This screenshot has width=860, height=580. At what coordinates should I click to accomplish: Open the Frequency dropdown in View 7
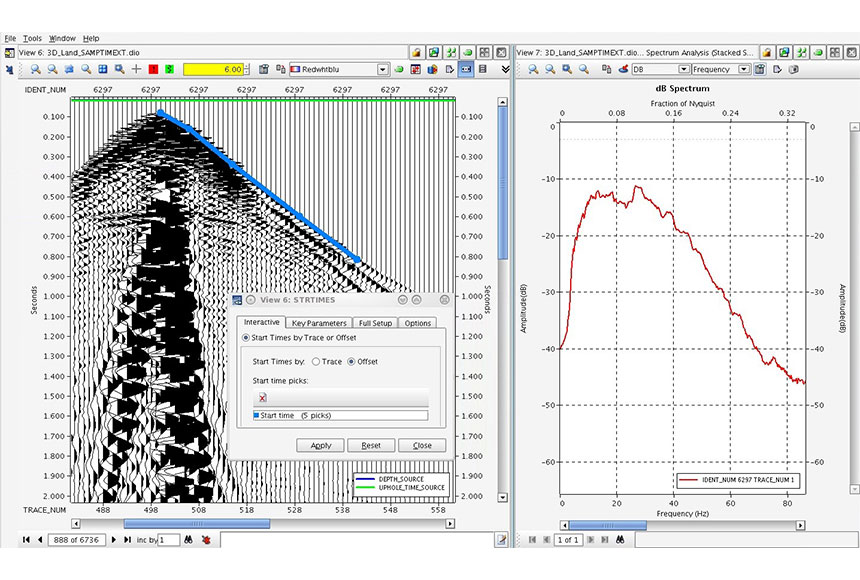(742, 70)
